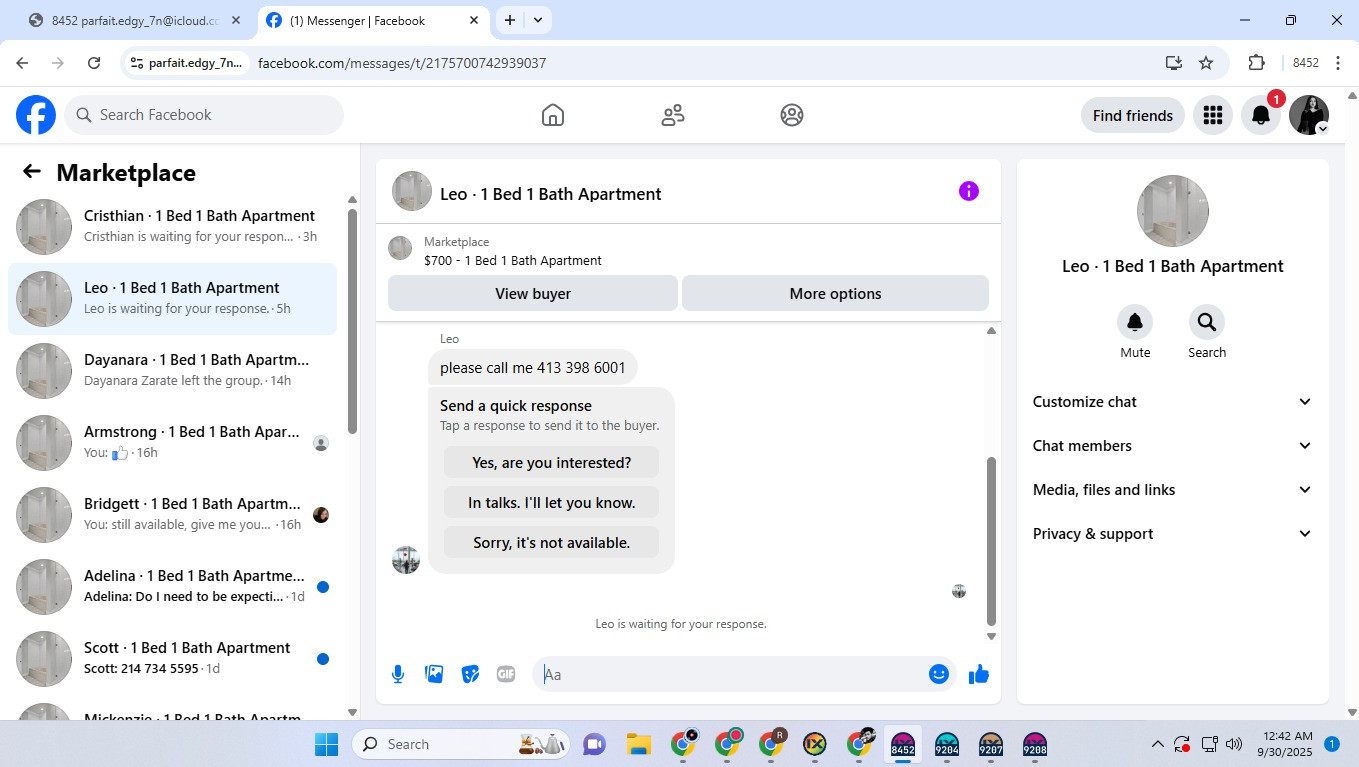Click the conversation list scrollbar thumb
Image resolution: width=1359 pixels, height=767 pixels.
[352, 320]
